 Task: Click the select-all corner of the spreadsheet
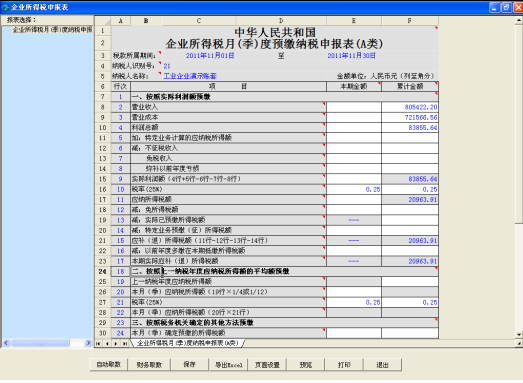point(103,21)
